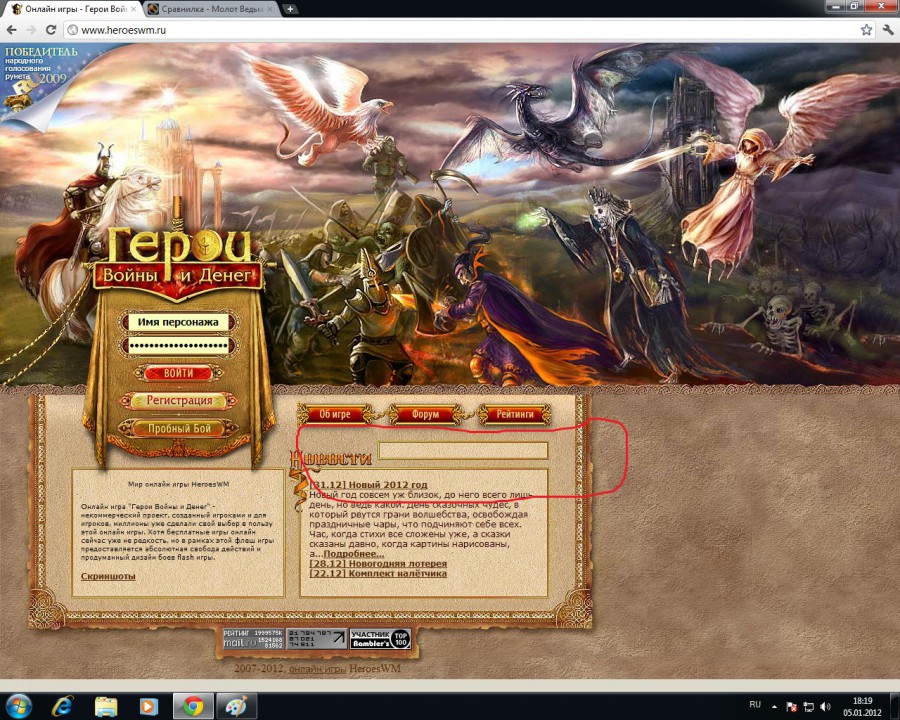The image size is (900, 720).
Task: Click the 'Мир онлайн игры HeroesWM' heading
Action: (179, 484)
